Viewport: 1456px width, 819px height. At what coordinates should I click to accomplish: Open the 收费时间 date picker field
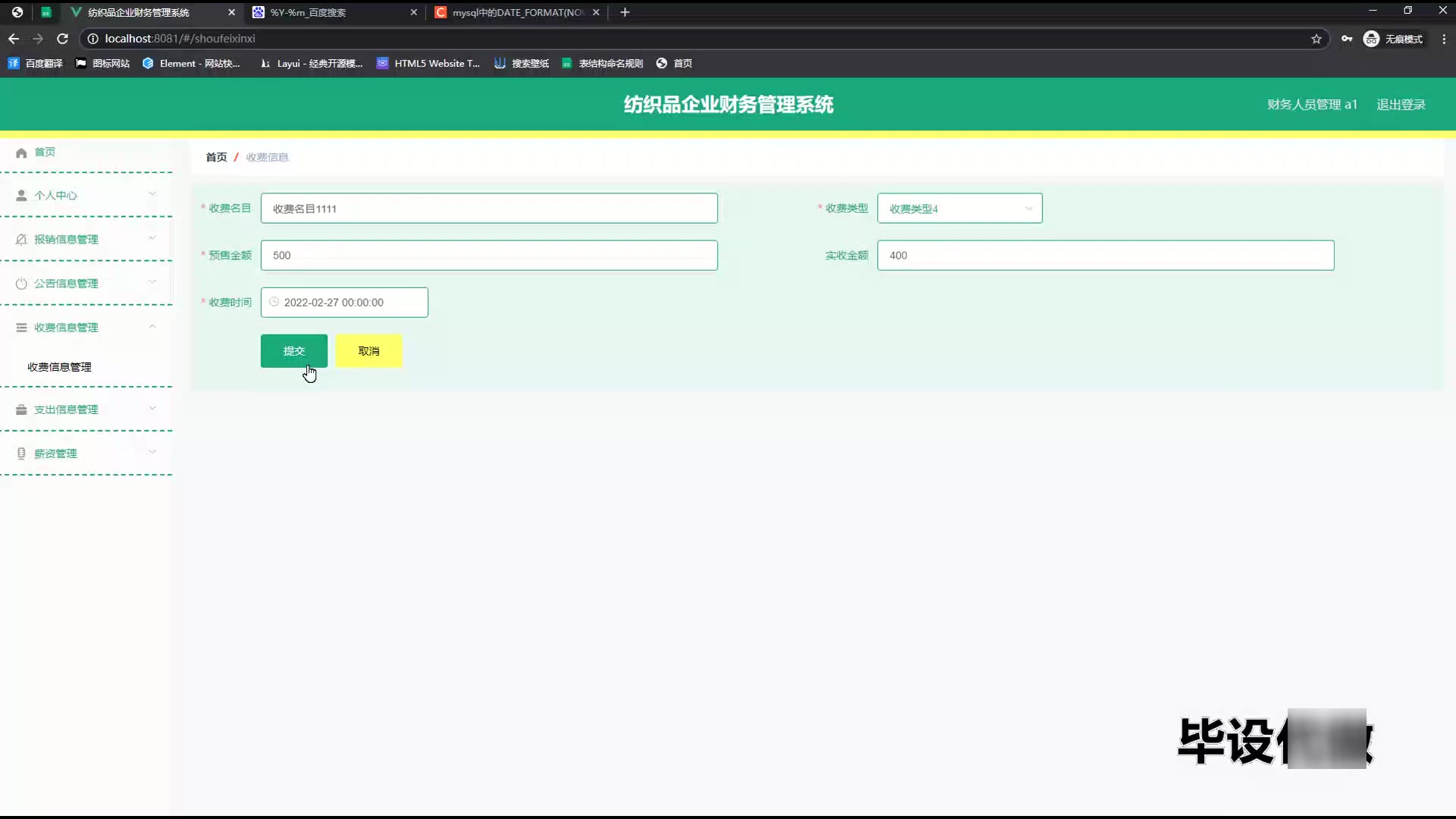[344, 303]
